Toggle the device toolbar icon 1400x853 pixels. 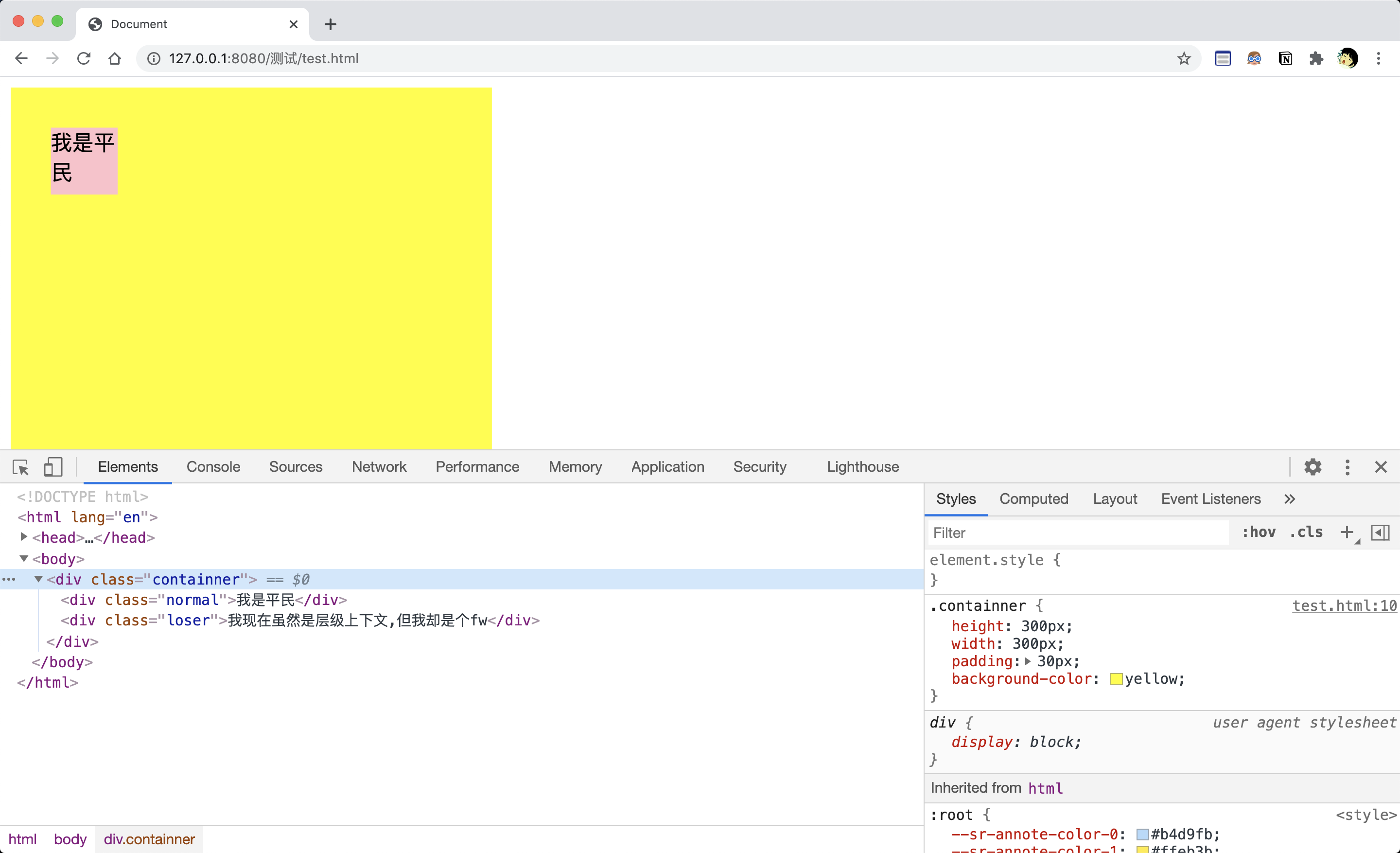53,467
